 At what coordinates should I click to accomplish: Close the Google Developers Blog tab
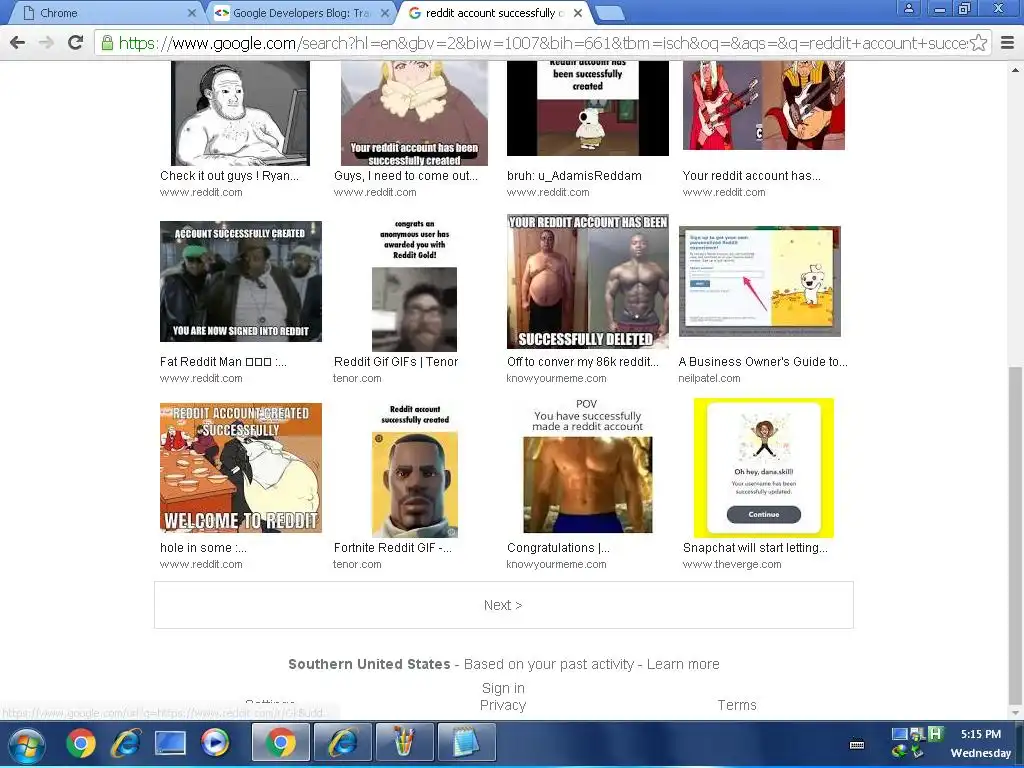(385, 13)
